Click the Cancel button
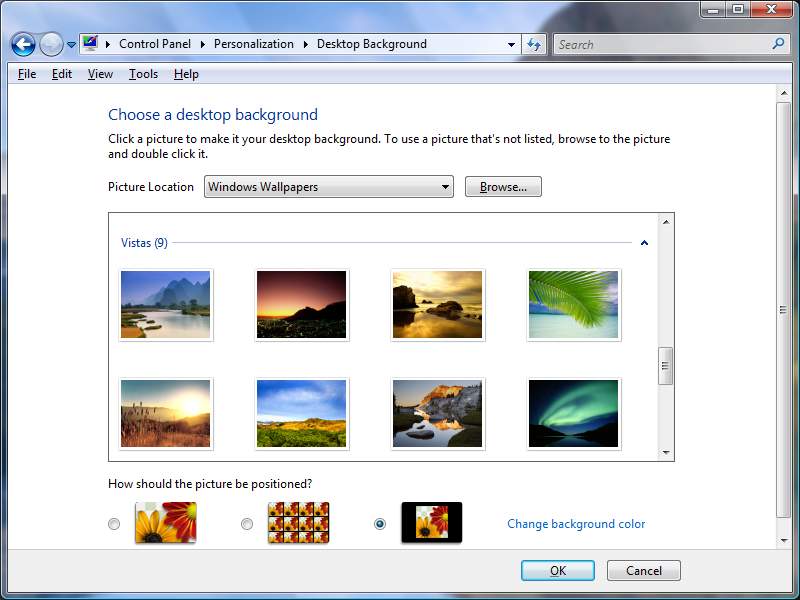The width and height of the screenshot is (800, 600). click(644, 570)
